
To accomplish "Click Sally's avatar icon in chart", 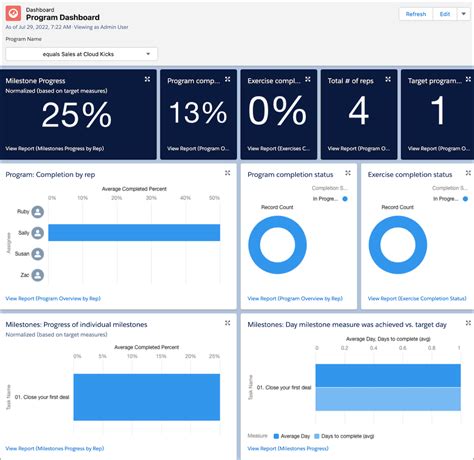I will [x=38, y=233].
